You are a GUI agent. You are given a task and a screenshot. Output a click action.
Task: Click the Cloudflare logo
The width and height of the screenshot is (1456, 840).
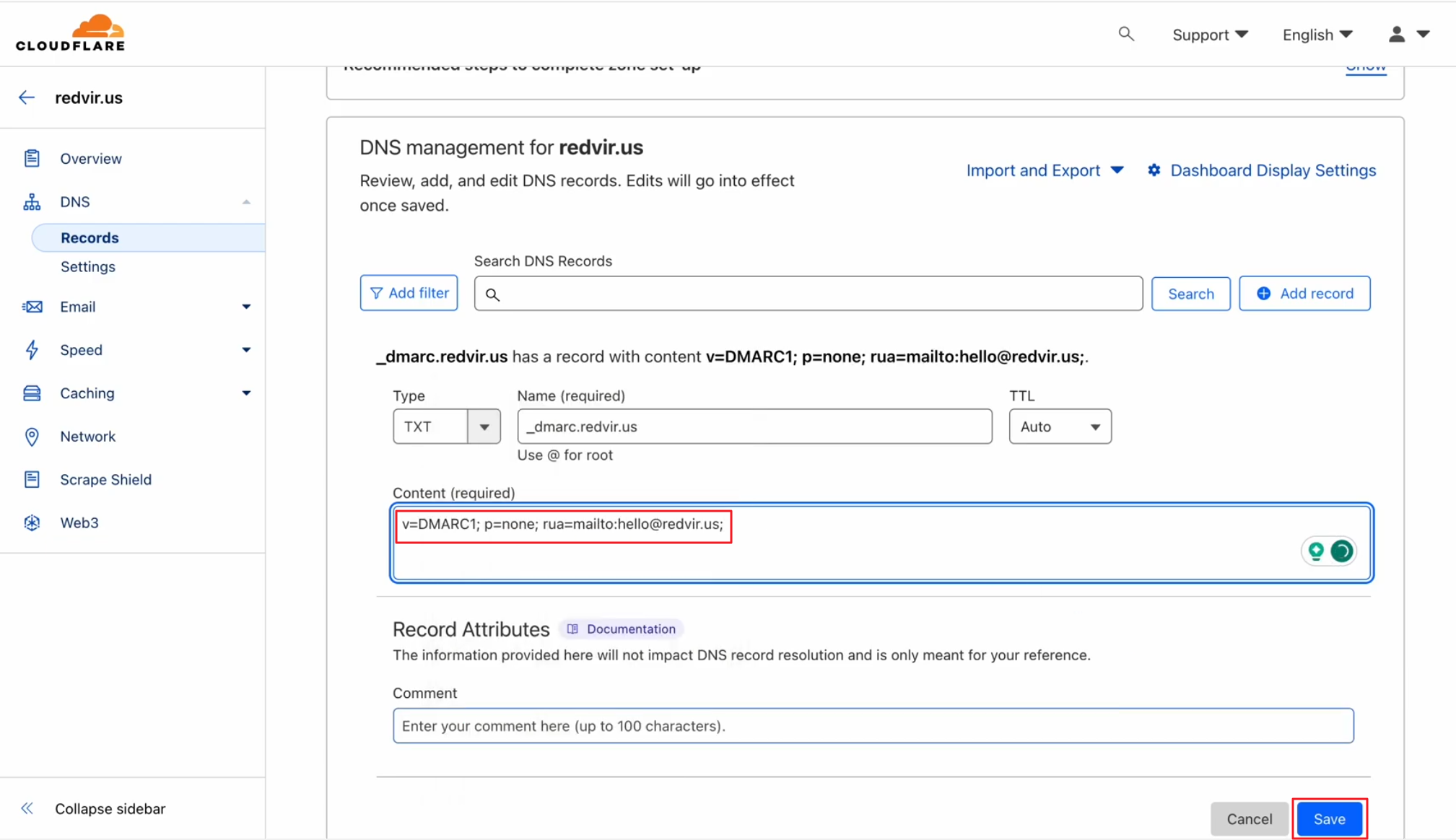pyautogui.click(x=70, y=33)
